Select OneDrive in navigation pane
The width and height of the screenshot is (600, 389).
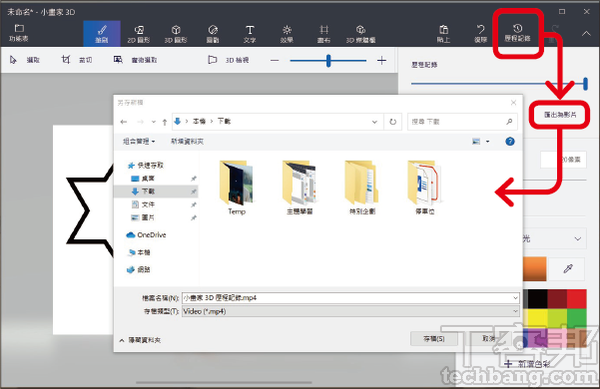146,235
